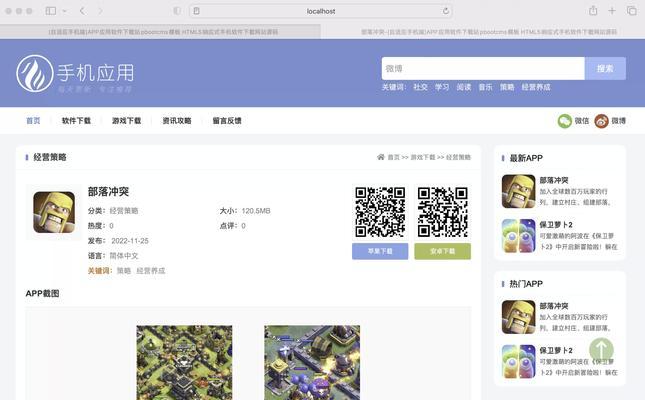645x400 pixels.
Task: Open the second base screenshot thumbnail
Action: [312, 363]
